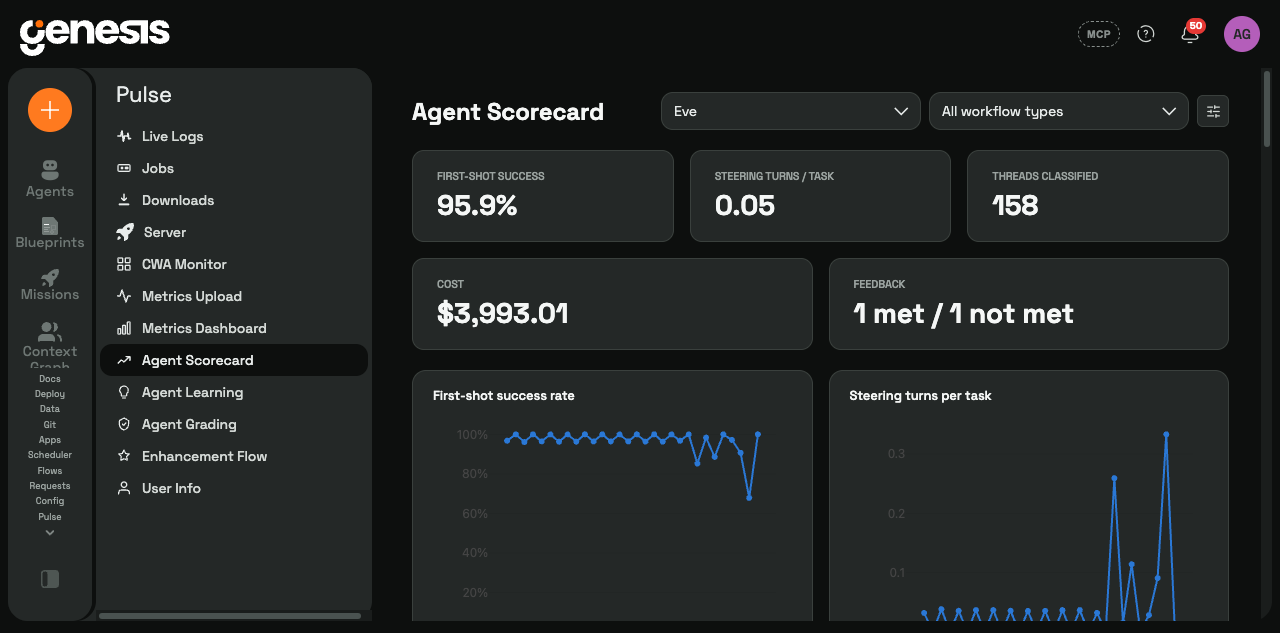Click the First-Shot Success 95.9% card
The height and width of the screenshot is (633, 1280).
pyautogui.click(x=543, y=196)
